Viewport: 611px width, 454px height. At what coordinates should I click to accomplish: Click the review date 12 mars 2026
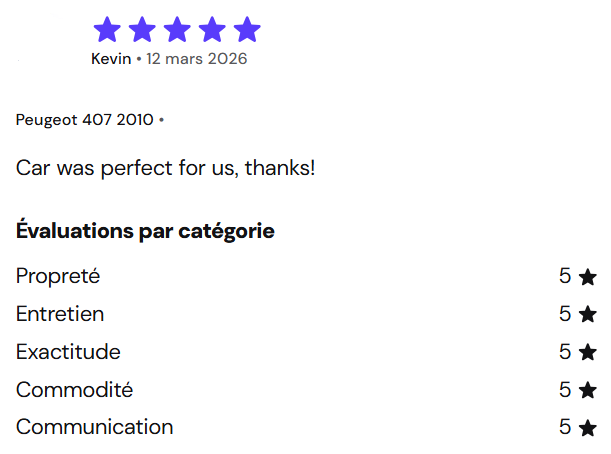click(197, 59)
